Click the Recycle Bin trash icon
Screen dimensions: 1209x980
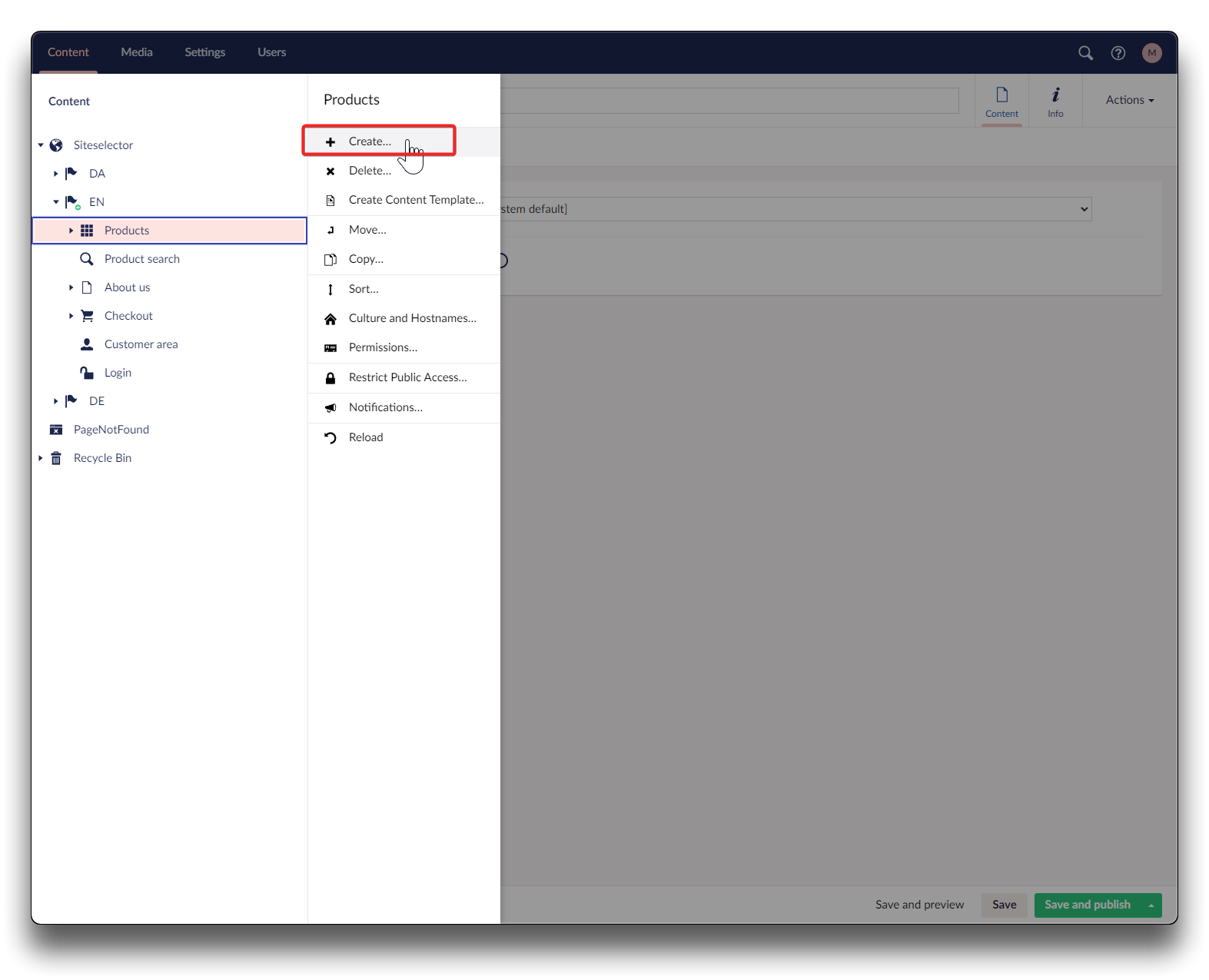click(x=56, y=458)
